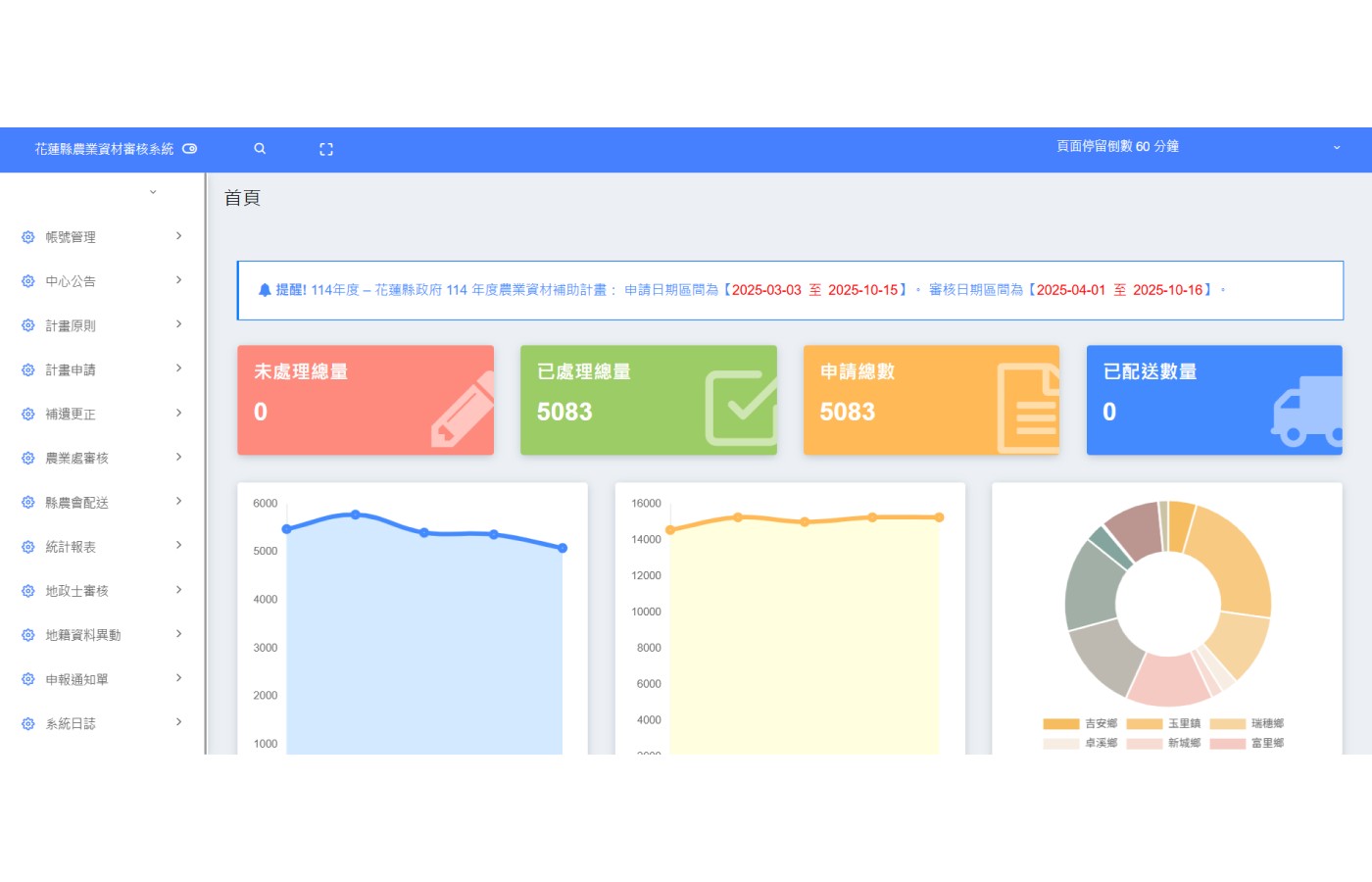Click the truck icon on 已配送數量 card
Viewport: 1372px width, 882px height.
coord(1306,411)
